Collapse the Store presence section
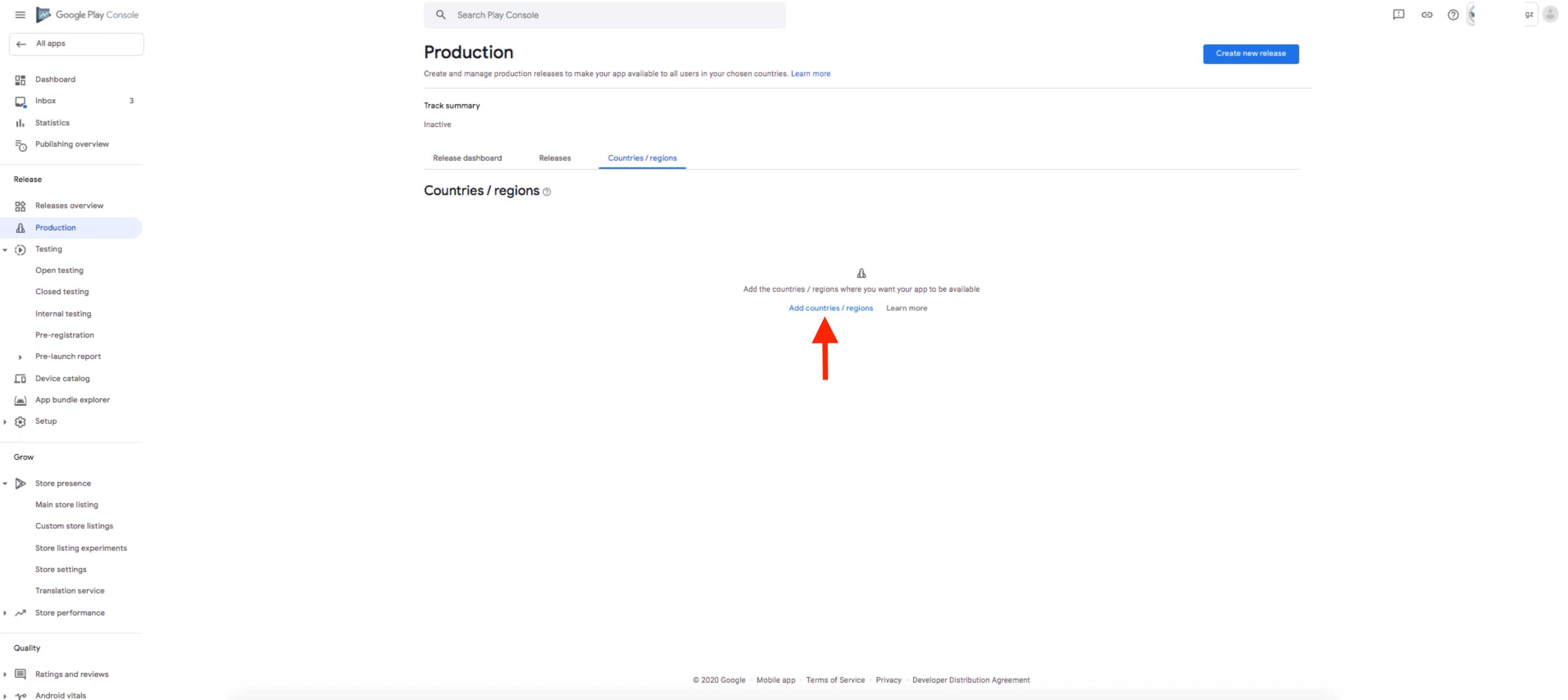Image resolution: width=1568 pixels, height=700 pixels. (5, 483)
